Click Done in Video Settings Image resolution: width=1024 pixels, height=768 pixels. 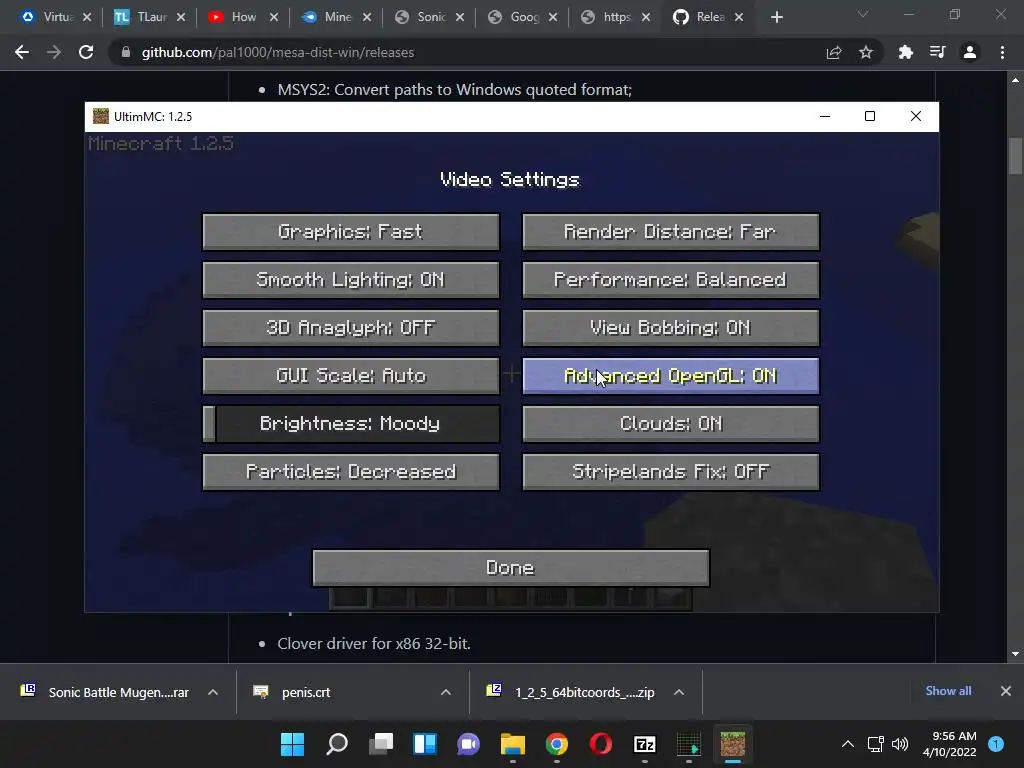(x=511, y=568)
